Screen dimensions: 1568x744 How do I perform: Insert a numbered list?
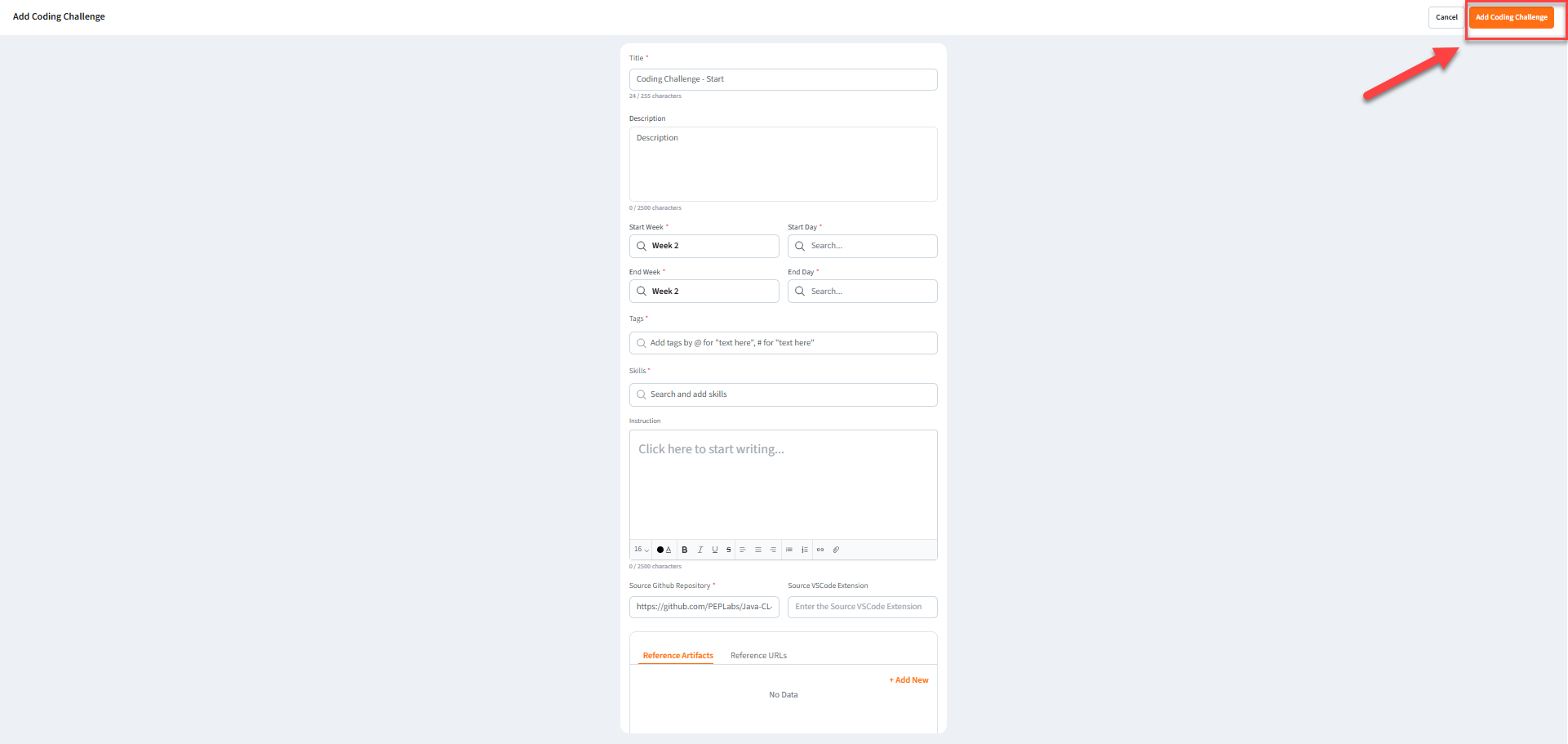(805, 550)
